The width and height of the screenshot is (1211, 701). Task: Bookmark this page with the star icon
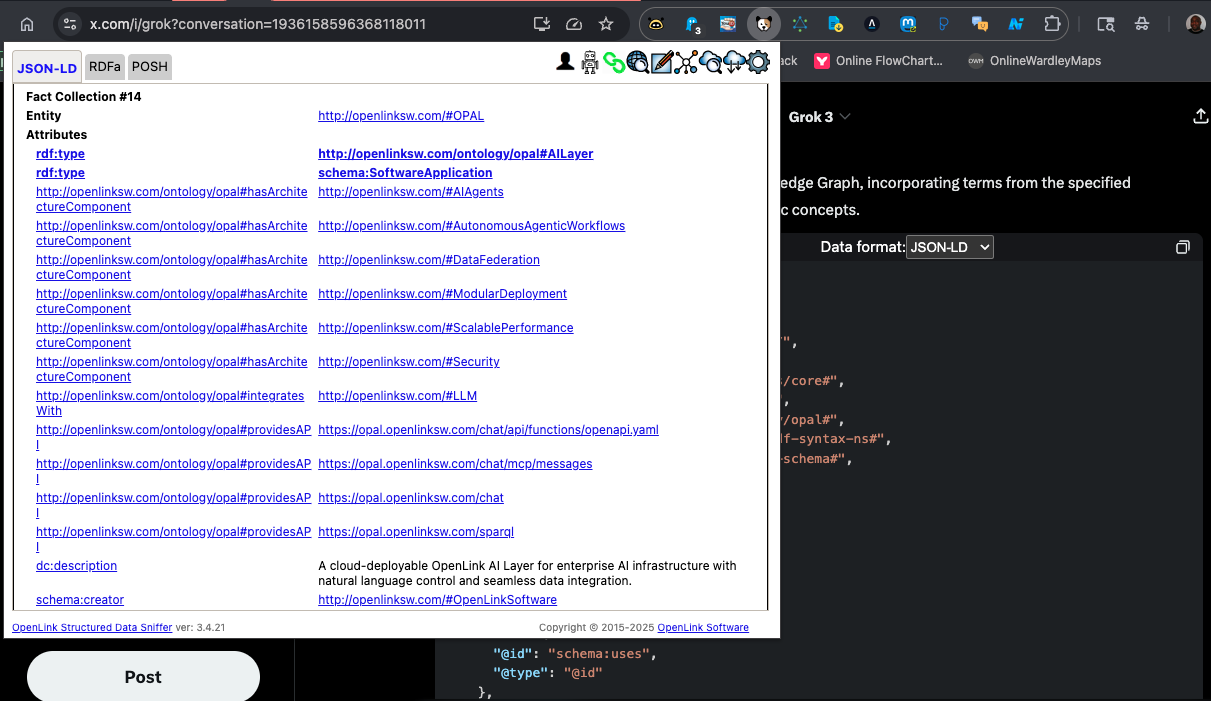coord(606,24)
